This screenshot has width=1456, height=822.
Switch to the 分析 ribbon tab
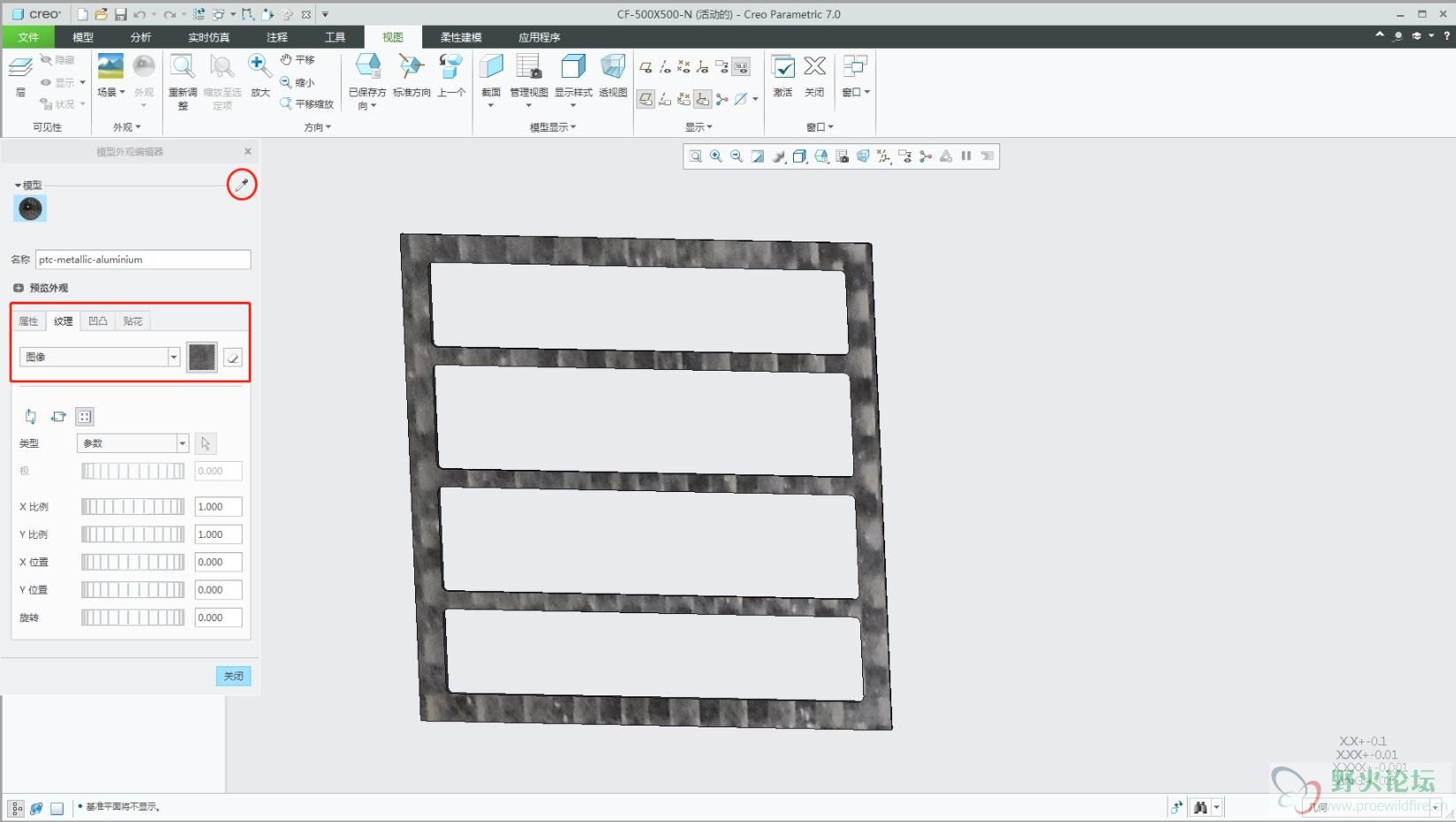141,37
